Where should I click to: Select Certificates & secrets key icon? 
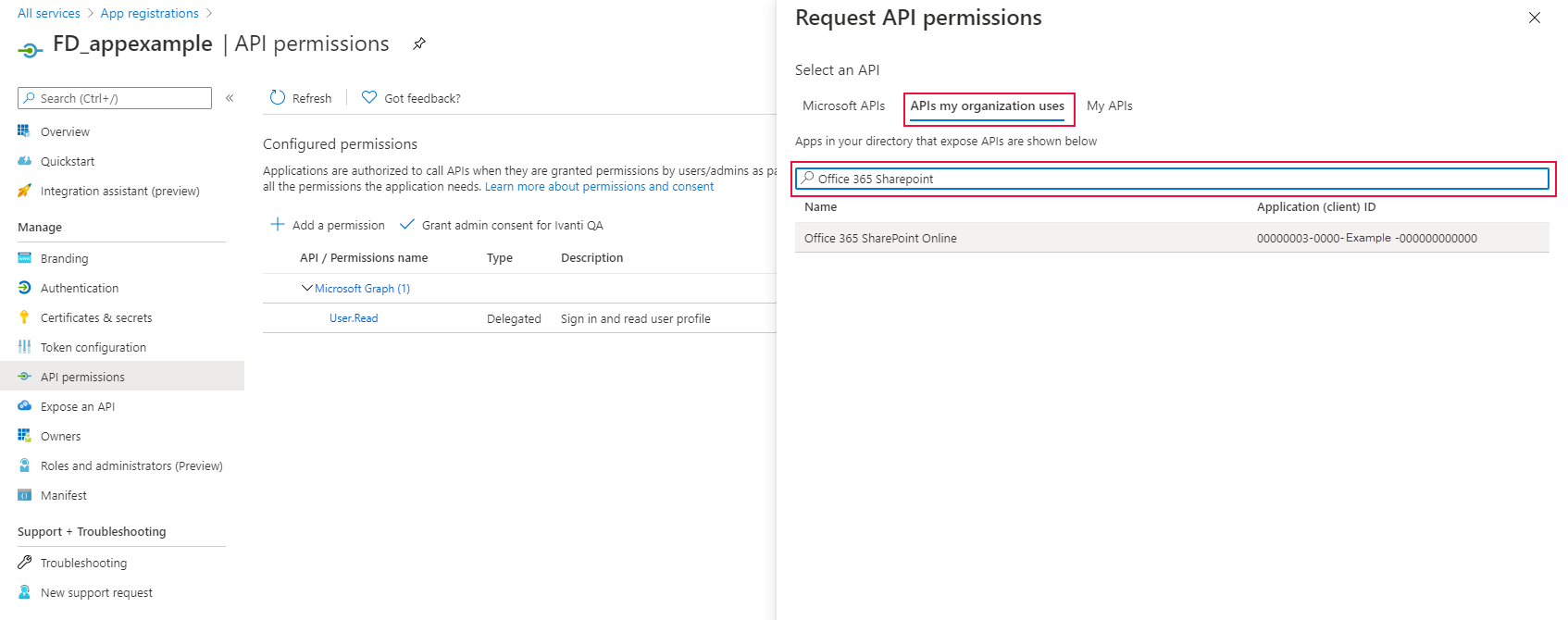tap(25, 317)
